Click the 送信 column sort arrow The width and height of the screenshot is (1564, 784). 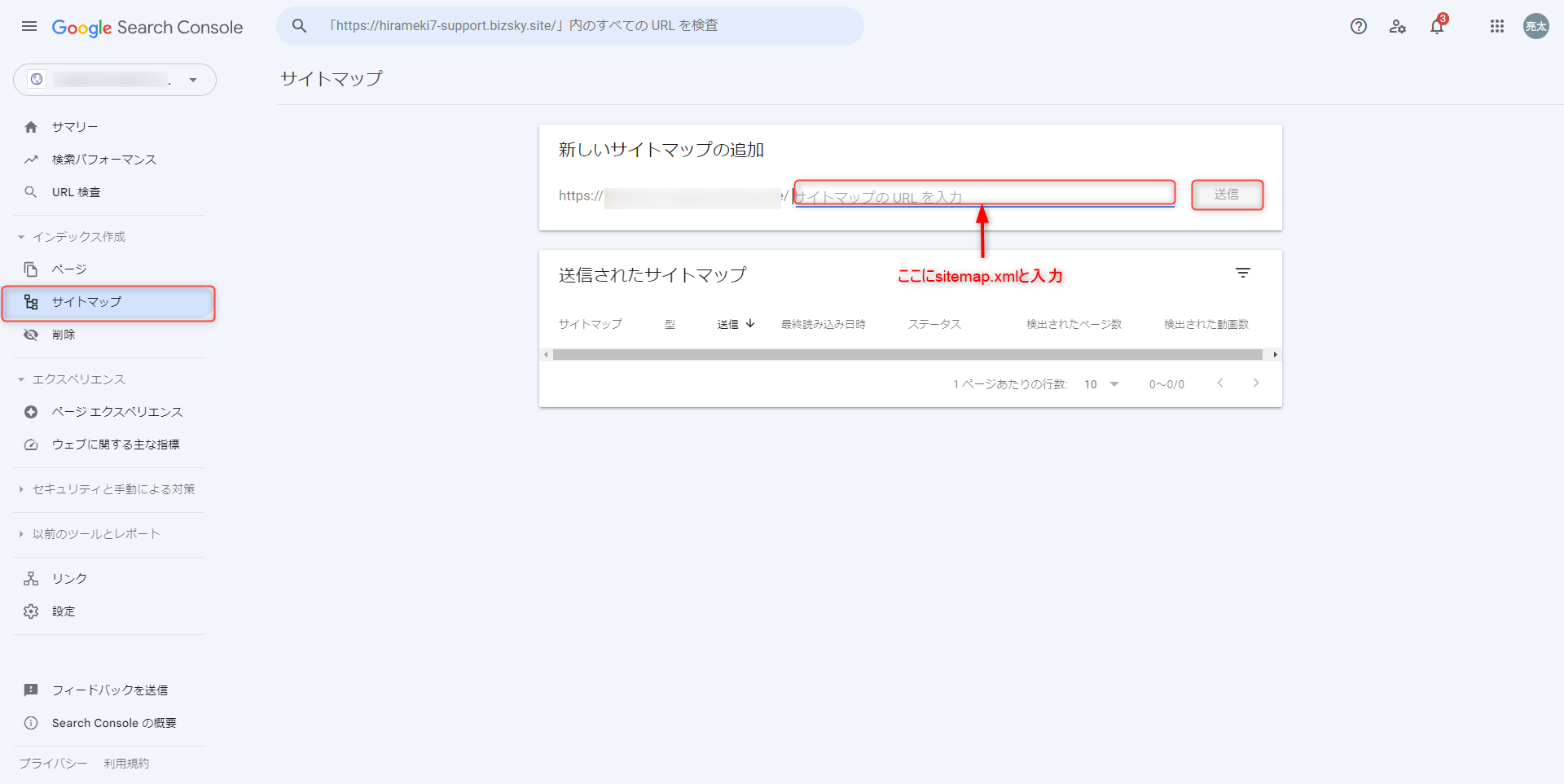(750, 324)
